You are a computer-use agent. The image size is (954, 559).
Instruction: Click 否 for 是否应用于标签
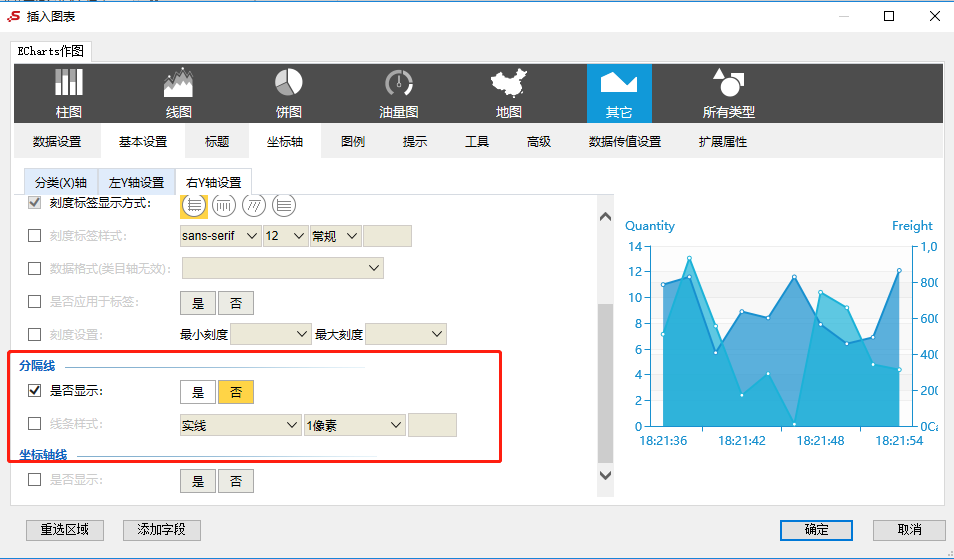point(236,303)
